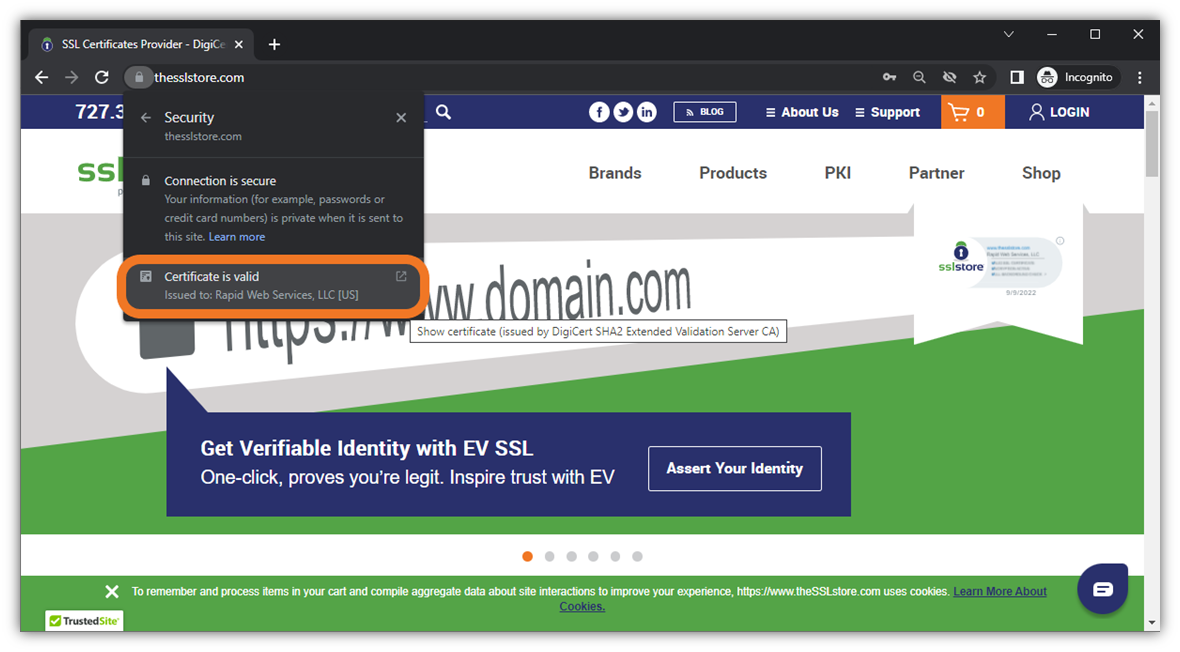Bookmark this page with the star
Image resolution: width=1180 pixels, height=652 pixels.
pos(980,78)
